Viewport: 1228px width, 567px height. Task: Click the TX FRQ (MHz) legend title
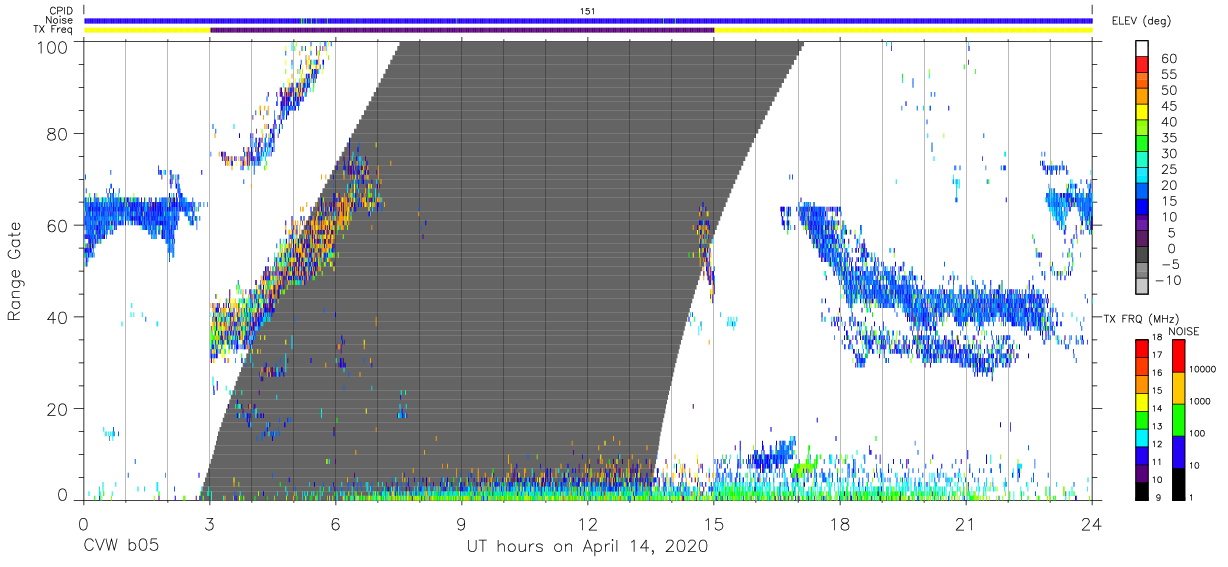point(1140,319)
